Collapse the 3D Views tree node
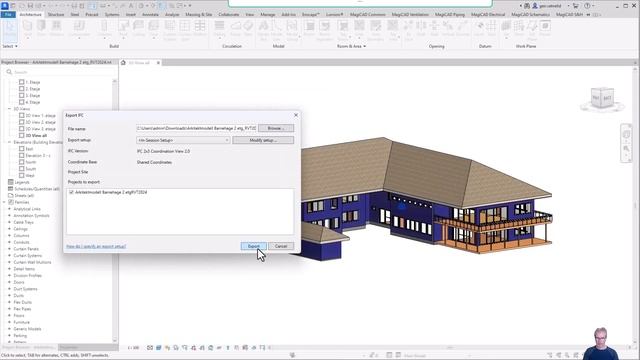Screen dimensions: 640x360 9,109
